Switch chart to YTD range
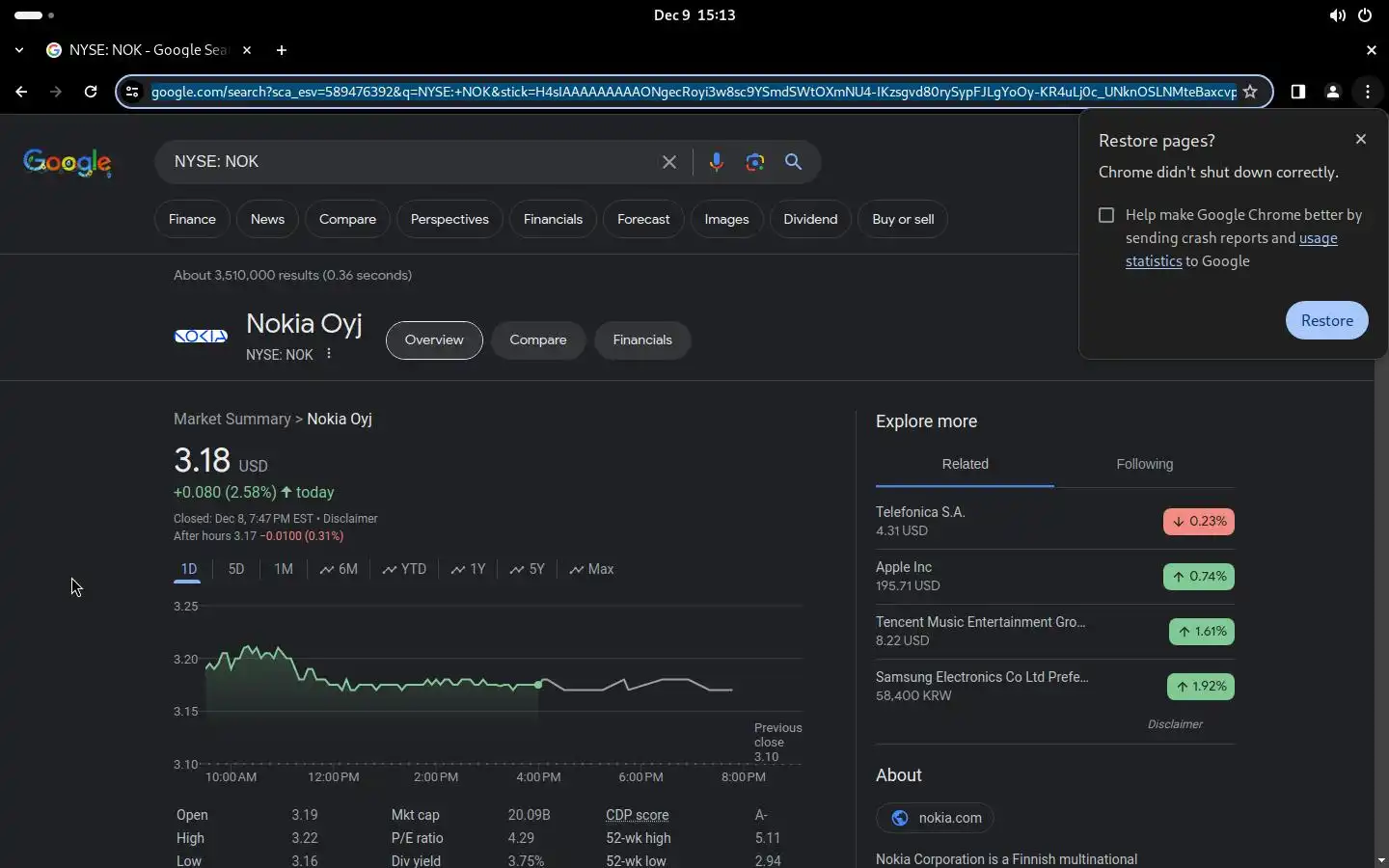The width and height of the screenshot is (1389, 868). click(404, 569)
